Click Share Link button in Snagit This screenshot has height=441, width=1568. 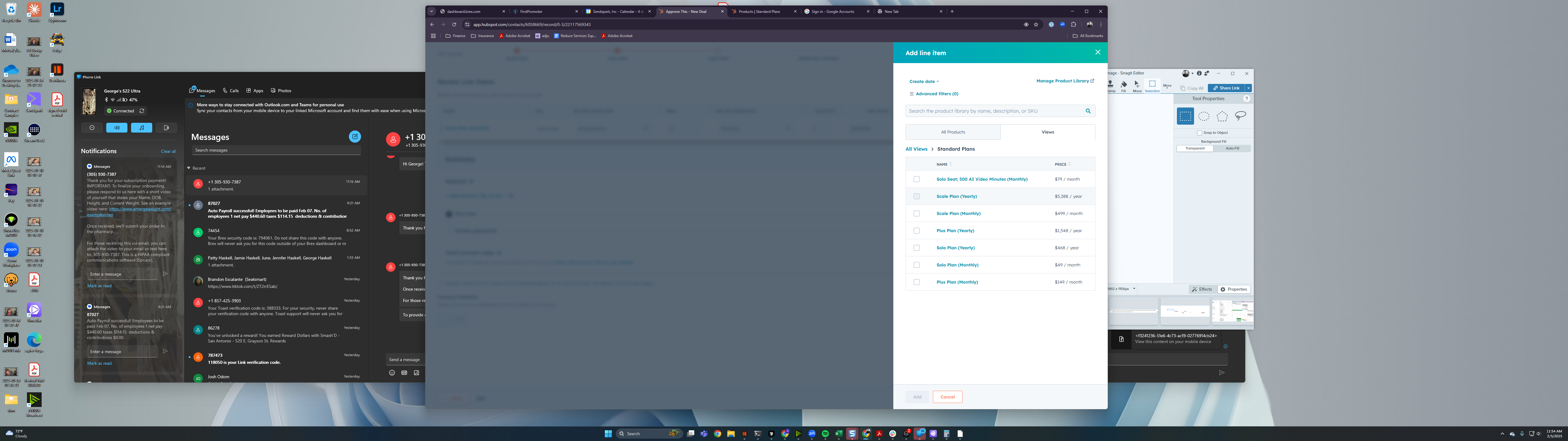(1226, 88)
